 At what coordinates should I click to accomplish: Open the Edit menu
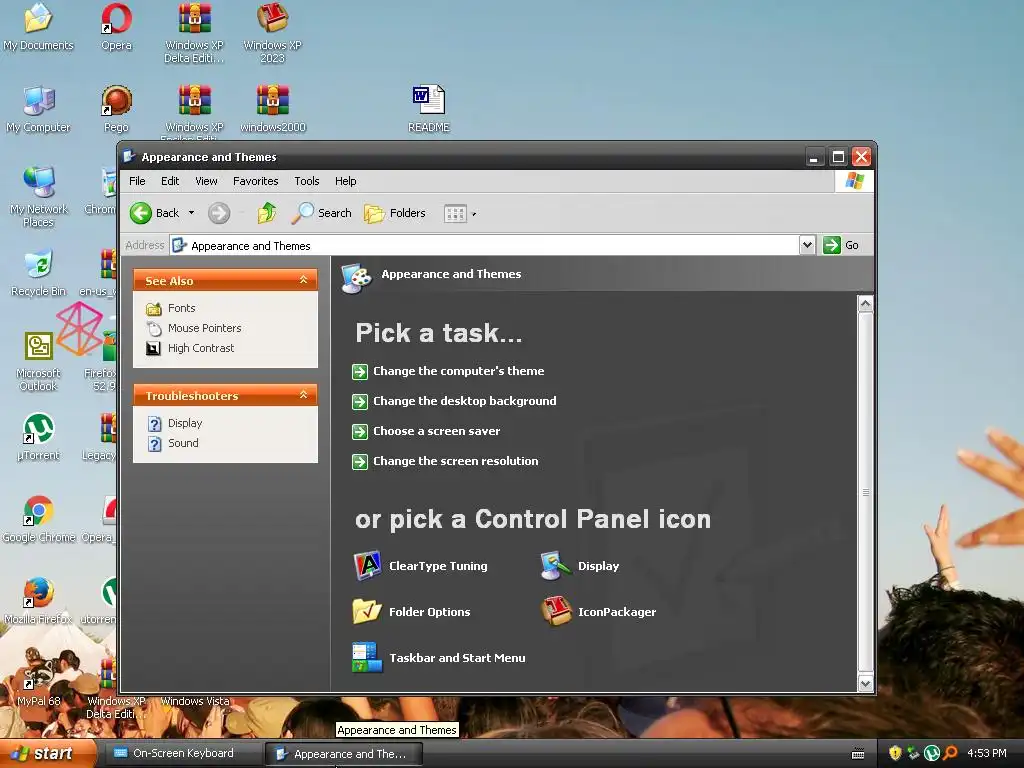(x=170, y=181)
